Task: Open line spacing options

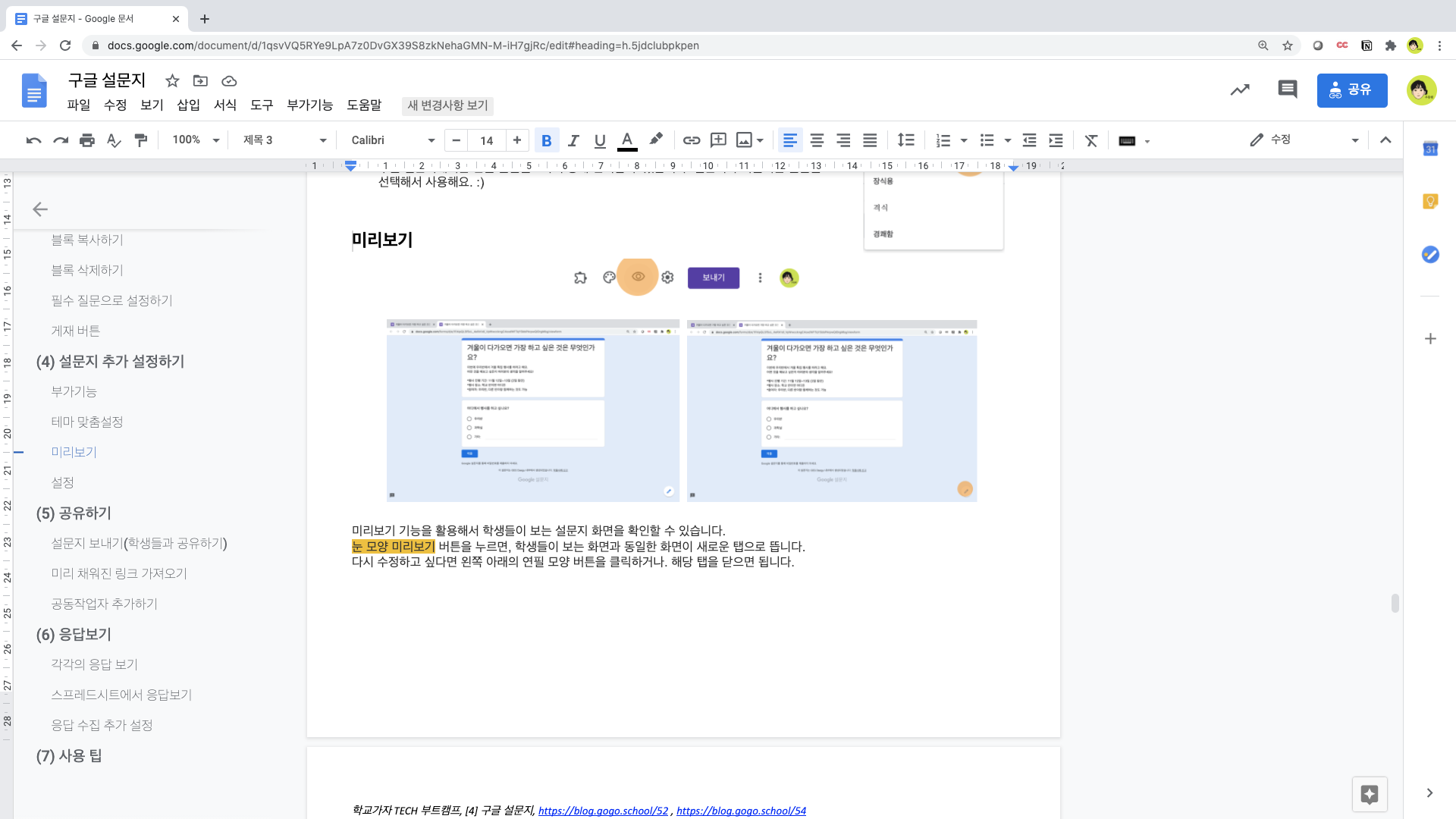Action: pyautogui.click(x=905, y=140)
